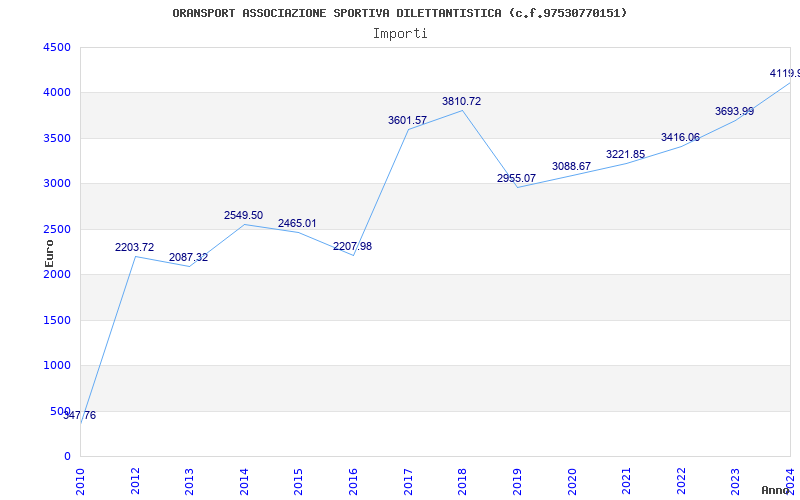This screenshot has height=500, width=800.
Task: Select the data label 3088.67
Action: 571,166
